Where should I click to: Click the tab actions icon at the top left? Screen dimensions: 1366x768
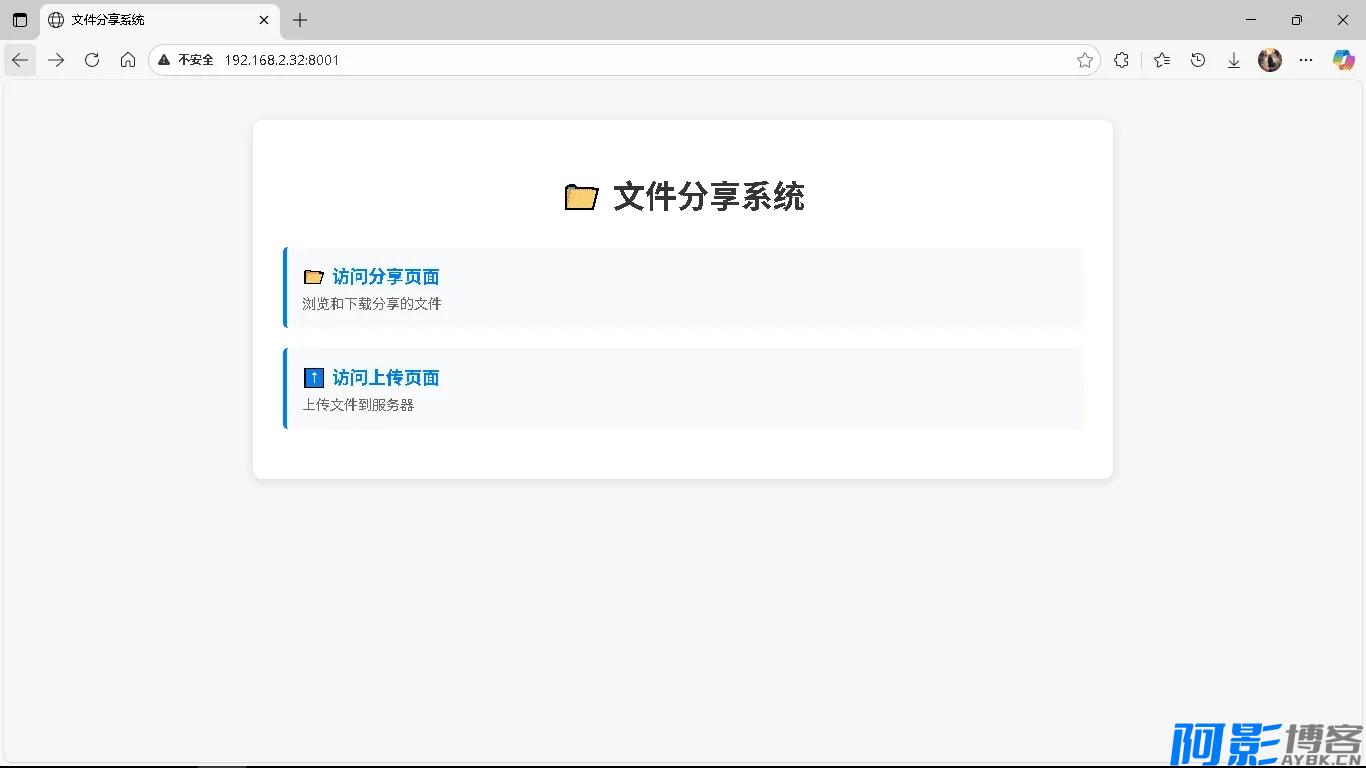(x=19, y=20)
